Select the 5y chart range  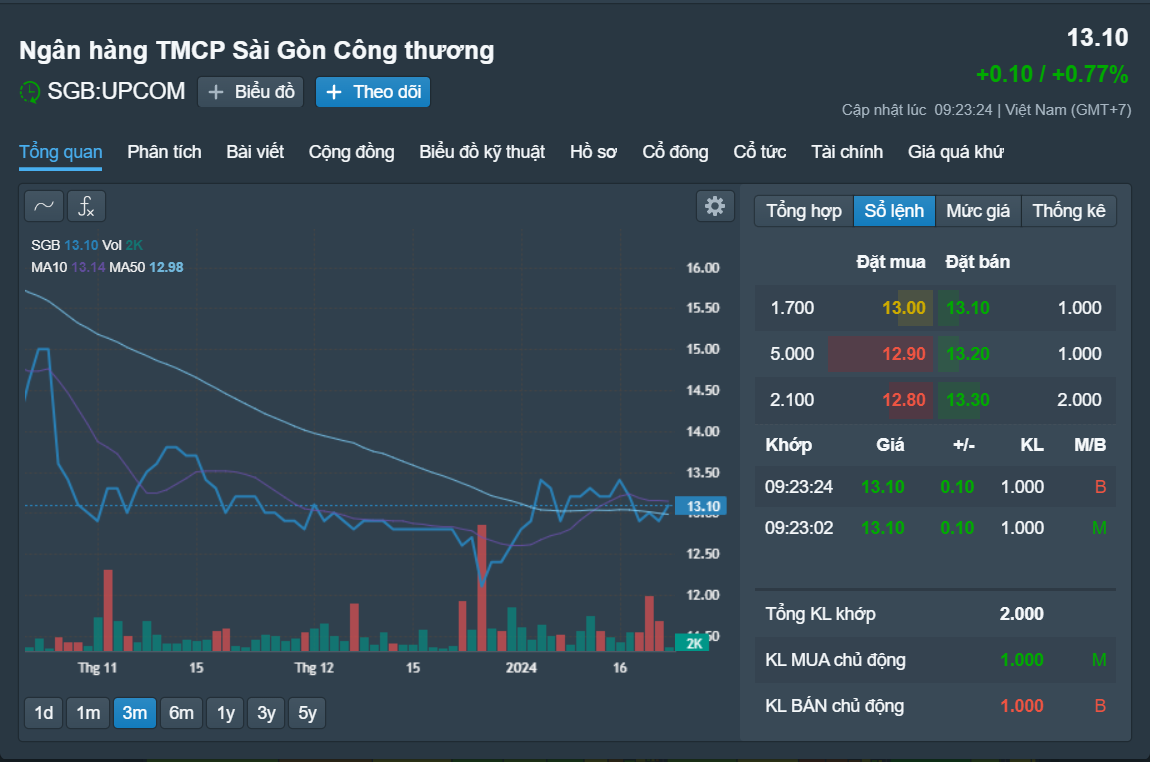tap(307, 713)
